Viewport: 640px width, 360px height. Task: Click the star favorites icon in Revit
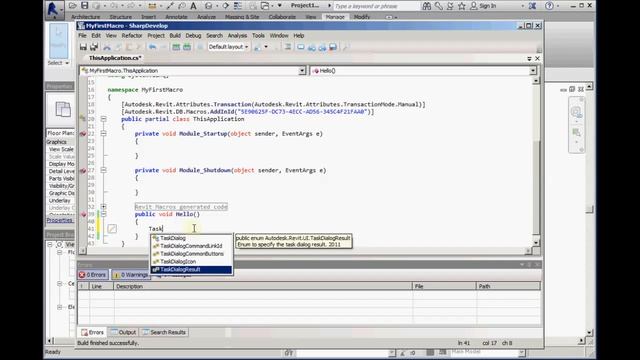[x=462, y=6]
